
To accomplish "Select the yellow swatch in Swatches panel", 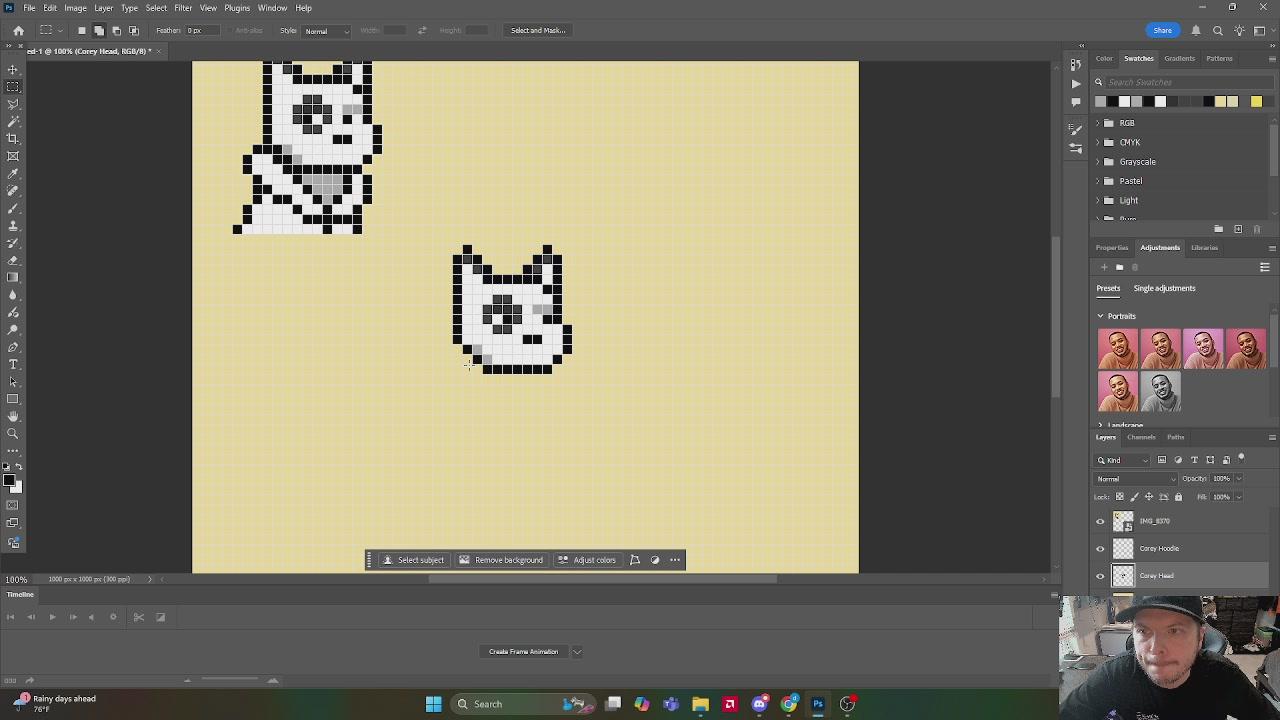I will pos(1256,101).
